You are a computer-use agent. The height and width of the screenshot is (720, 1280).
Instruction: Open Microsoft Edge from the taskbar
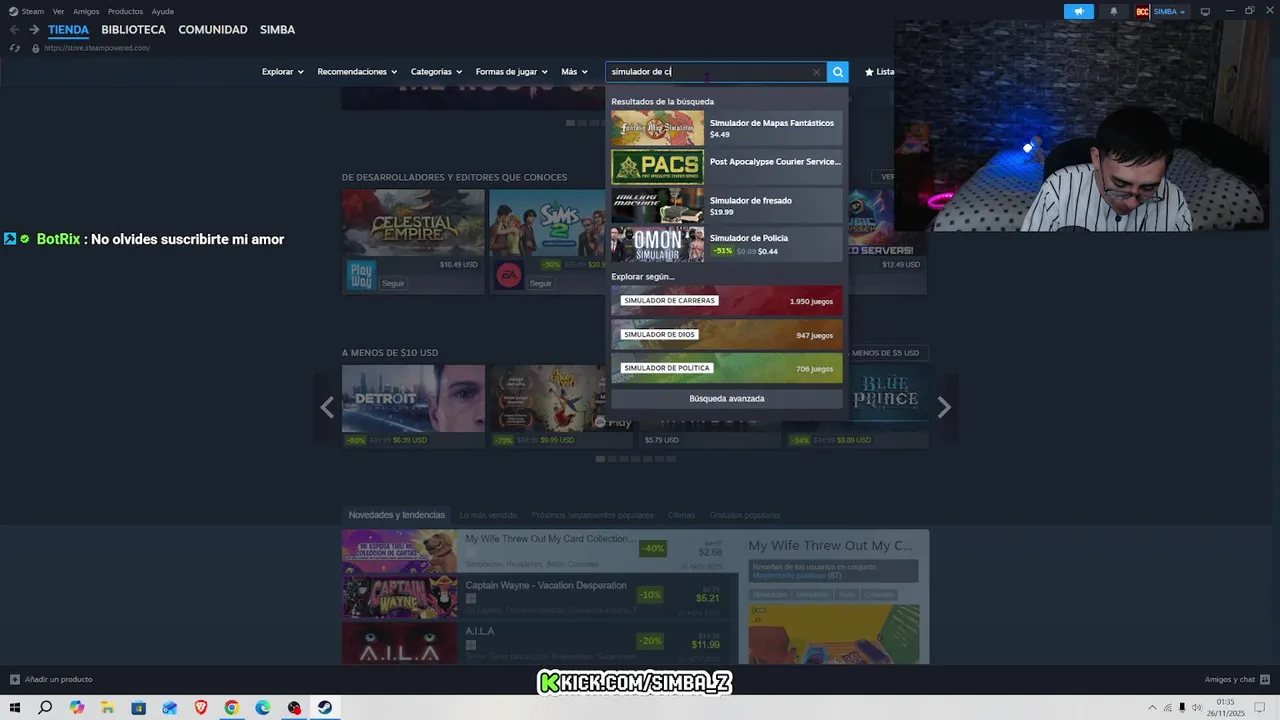pyautogui.click(x=263, y=708)
